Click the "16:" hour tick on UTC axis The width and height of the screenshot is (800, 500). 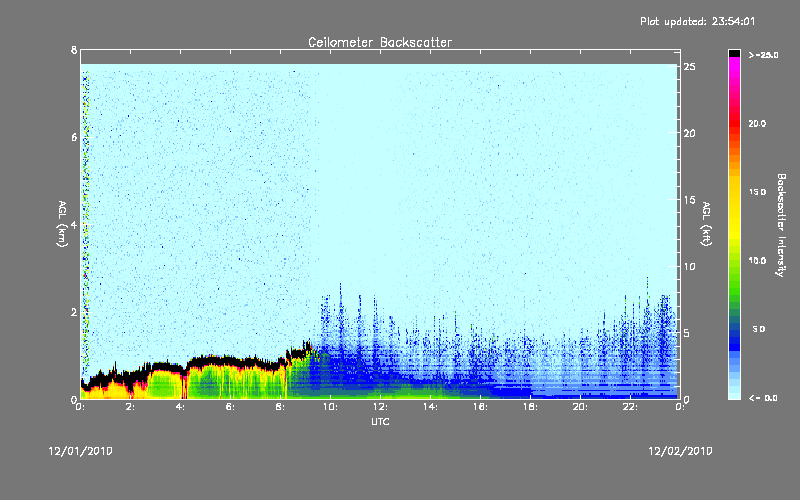click(x=481, y=407)
